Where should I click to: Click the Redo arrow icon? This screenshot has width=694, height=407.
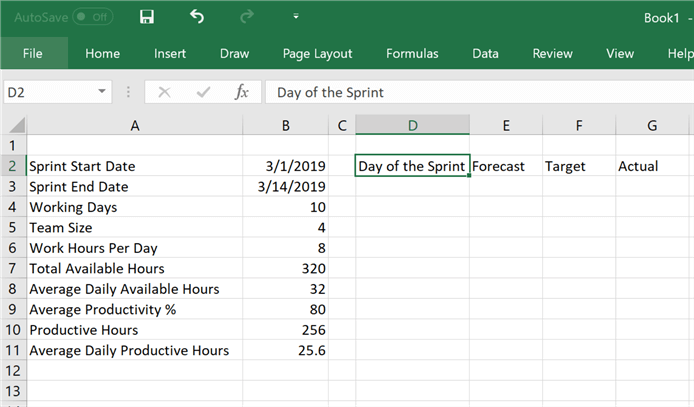247,17
